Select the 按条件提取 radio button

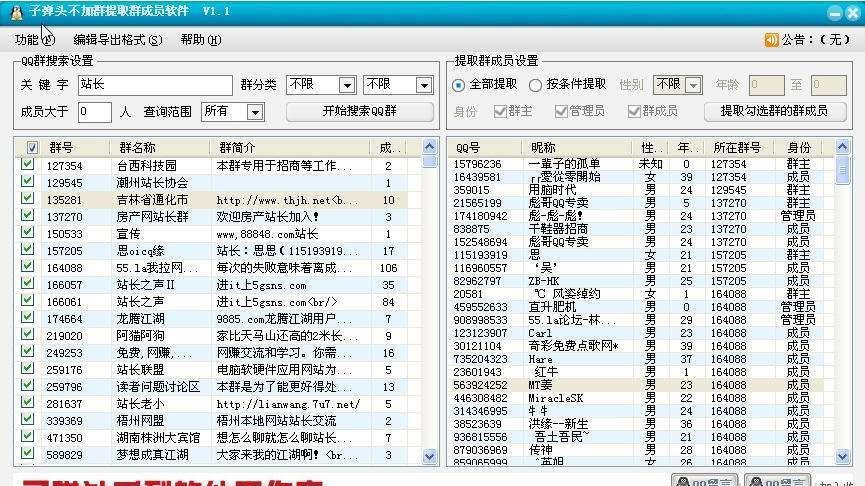(x=535, y=85)
